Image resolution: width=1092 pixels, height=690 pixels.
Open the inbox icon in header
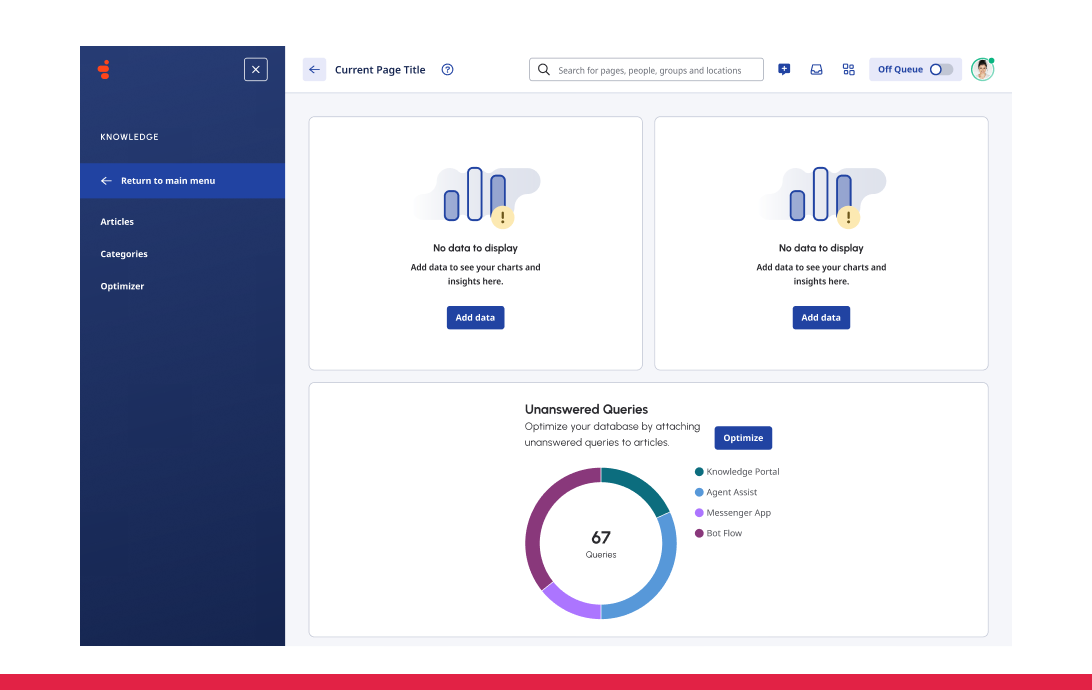pyautogui.click(x=816, y=70)
